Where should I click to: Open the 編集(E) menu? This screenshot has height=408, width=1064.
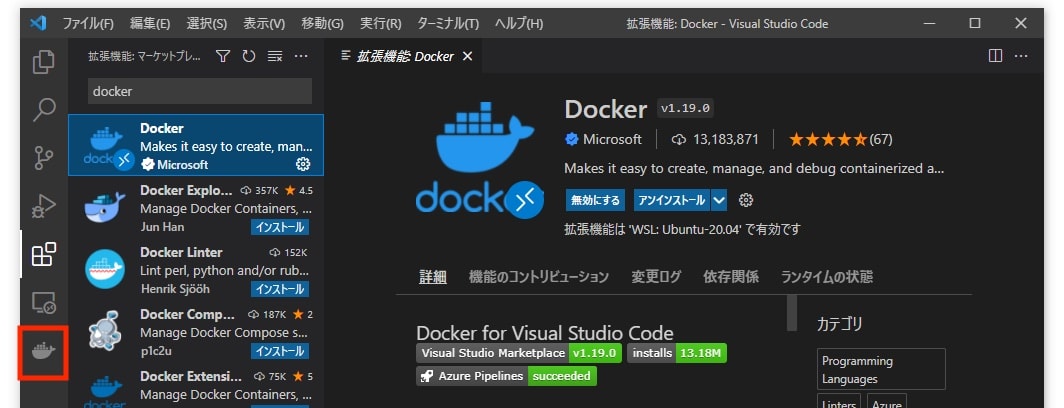click(150, 24)
